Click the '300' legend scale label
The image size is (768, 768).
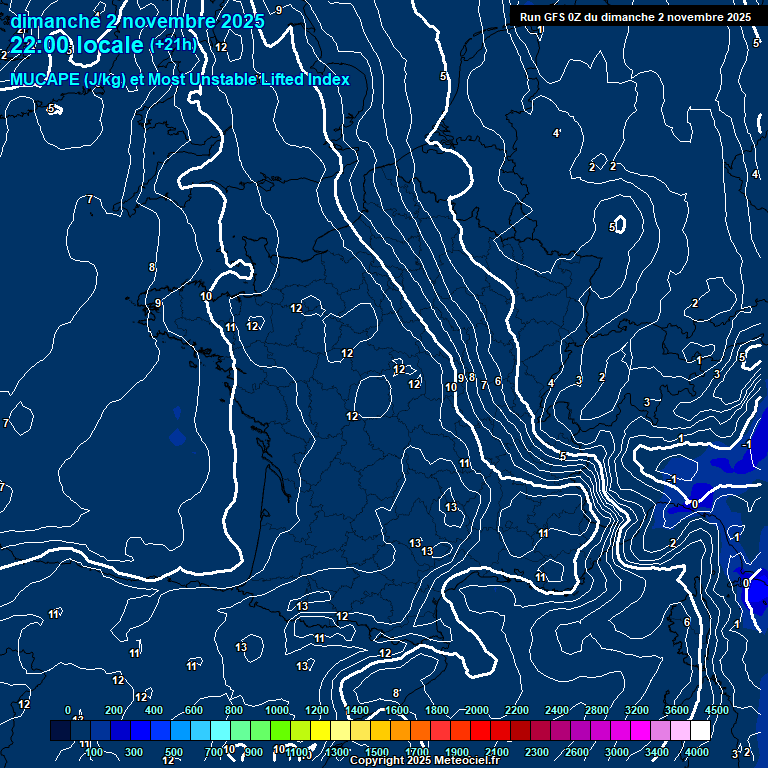[x=134, y=752]
